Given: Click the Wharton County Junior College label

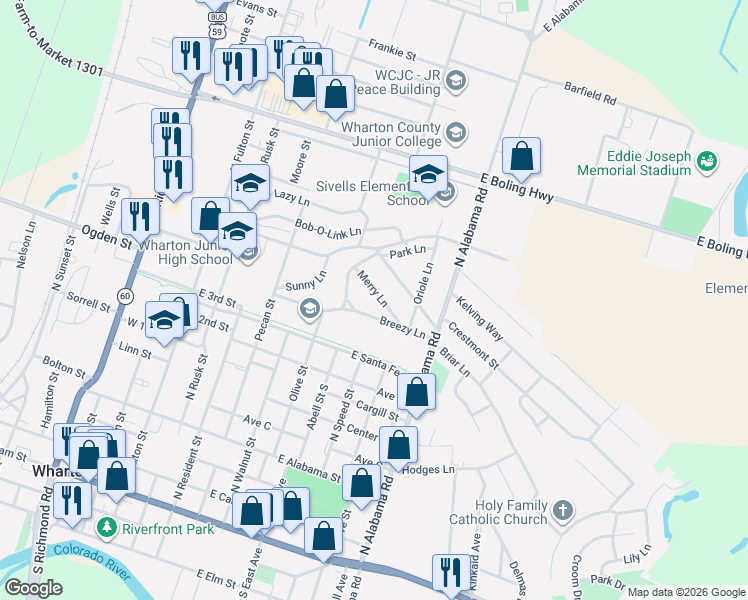Looking at the screenshot, I should pyautogui.click(x=391, y=134).
